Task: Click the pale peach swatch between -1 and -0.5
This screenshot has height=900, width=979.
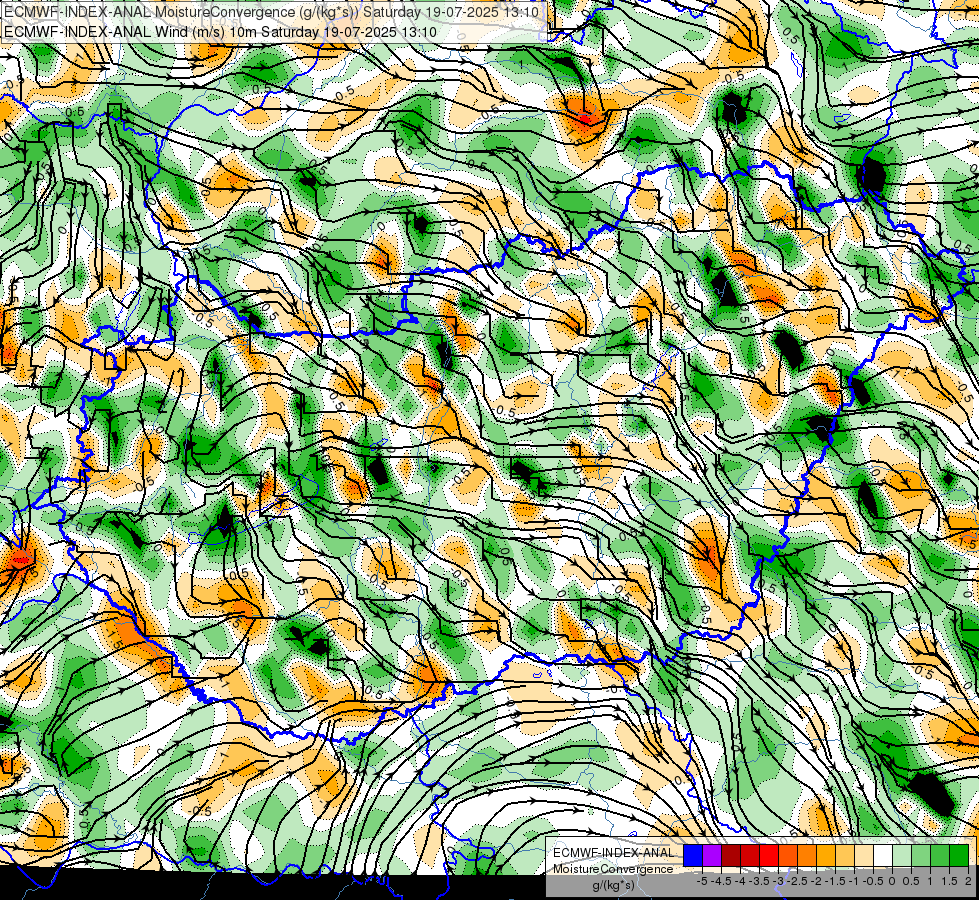Action: tap(864, 855)
